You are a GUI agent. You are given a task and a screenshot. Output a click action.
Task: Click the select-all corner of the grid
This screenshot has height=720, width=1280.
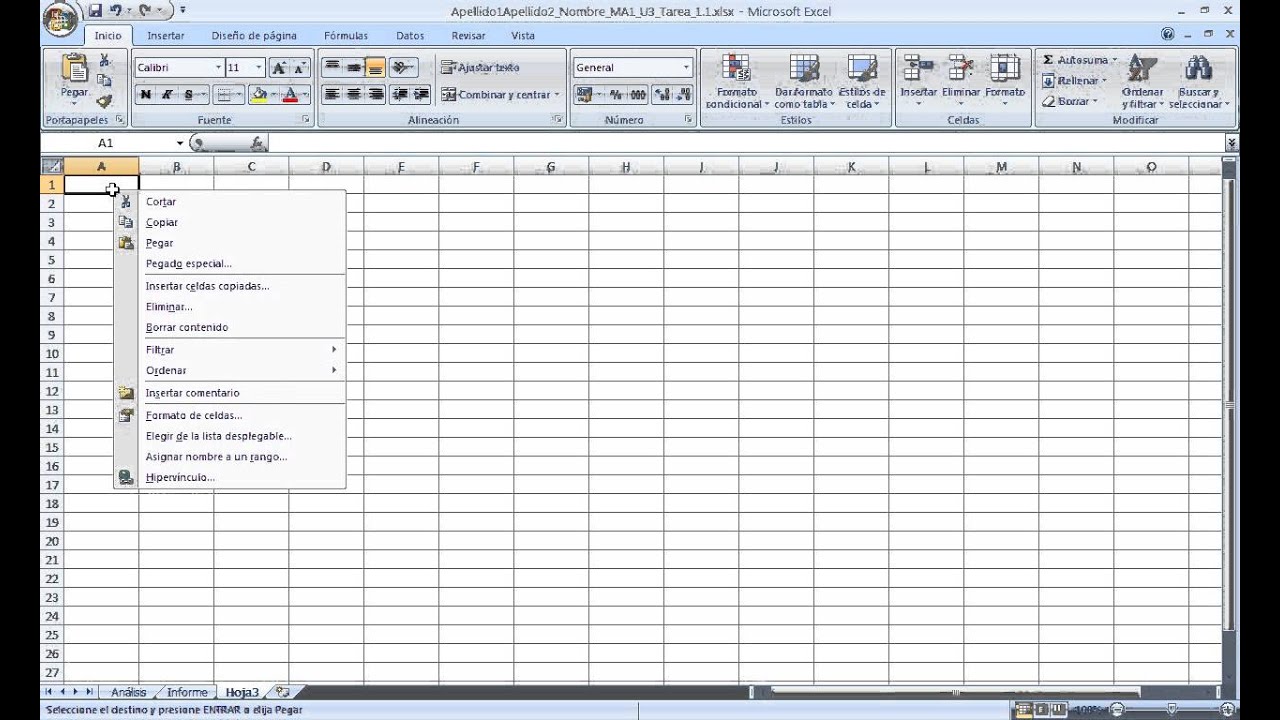pos(52,167)
